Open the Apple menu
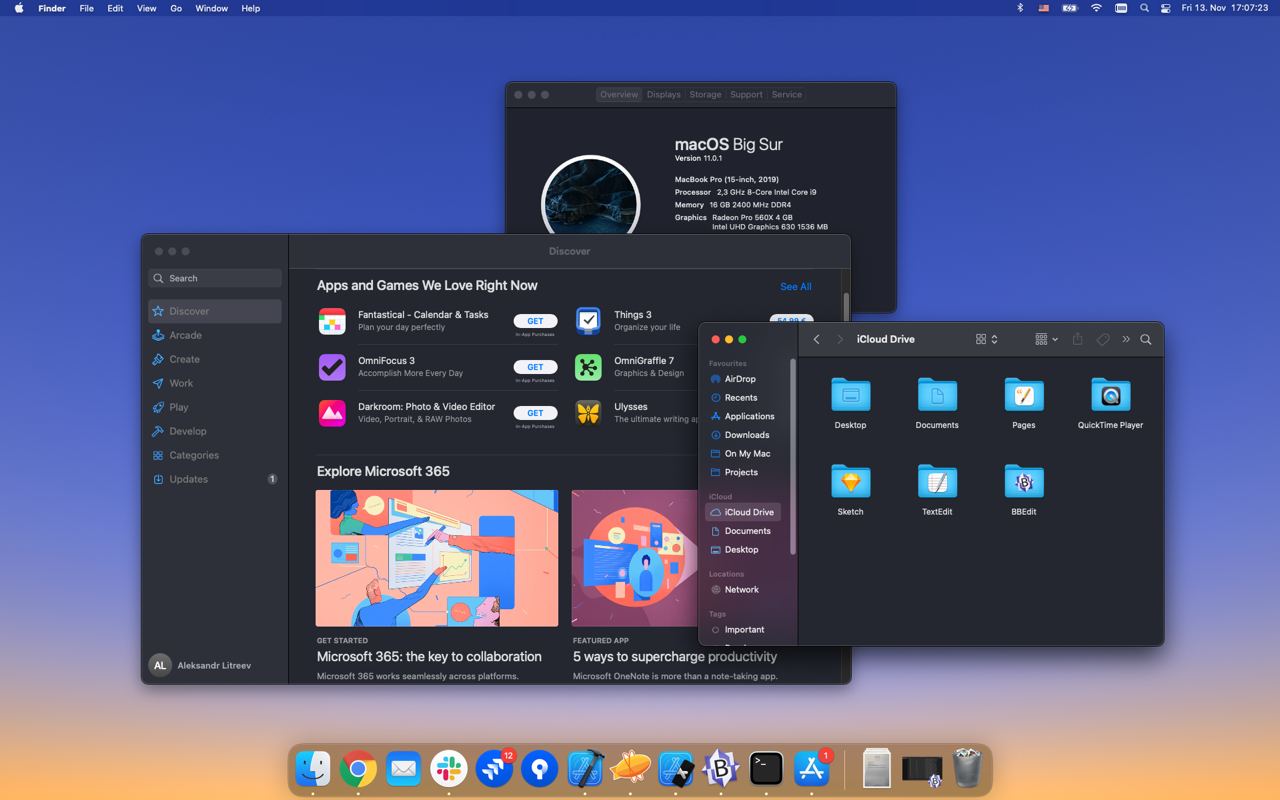Image resolution: width=1280 pixels, height=800 pixels. (x=19, y=8)
